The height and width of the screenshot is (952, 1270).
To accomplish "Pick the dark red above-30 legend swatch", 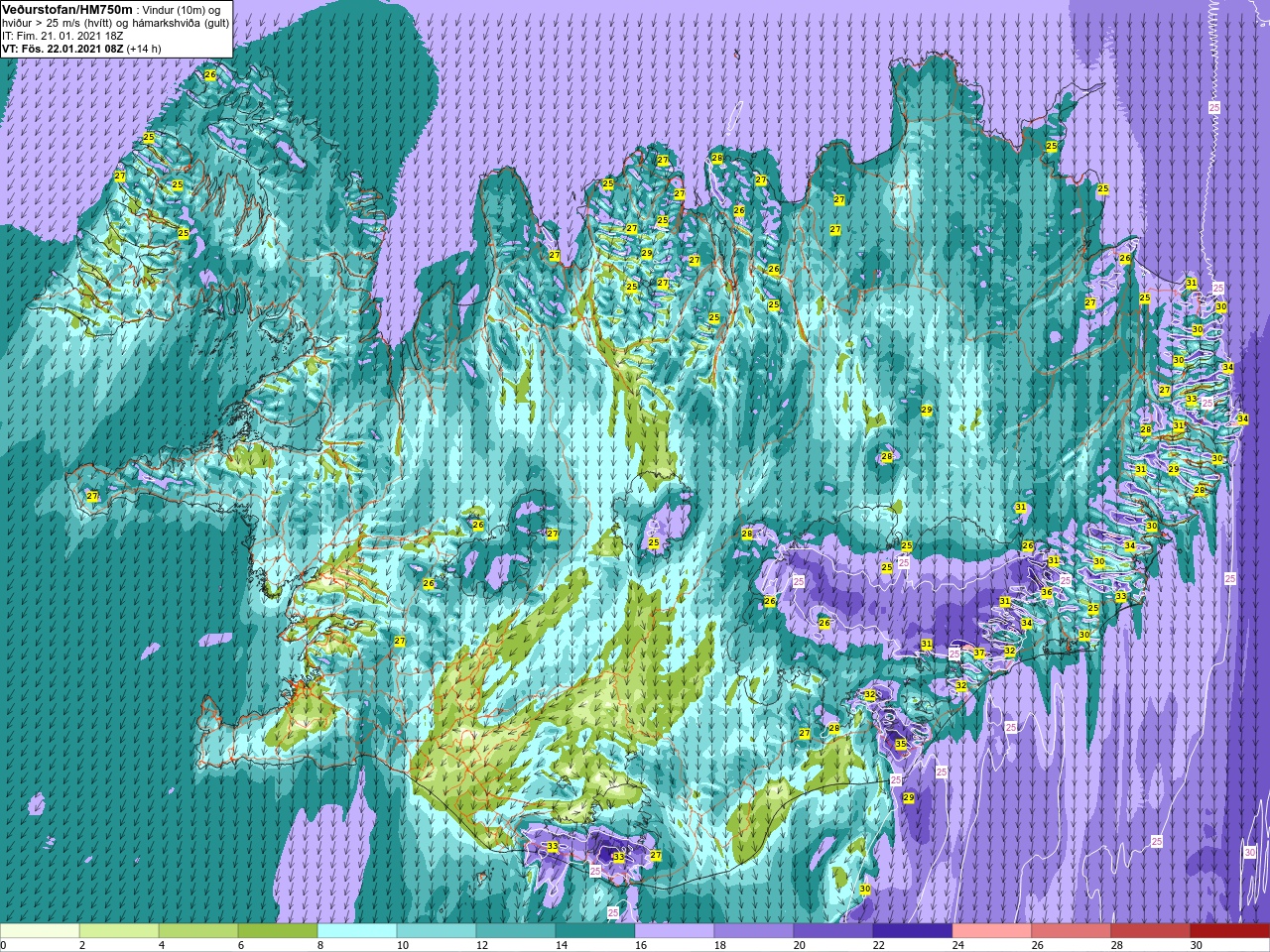I will [x=1230, y=931].
